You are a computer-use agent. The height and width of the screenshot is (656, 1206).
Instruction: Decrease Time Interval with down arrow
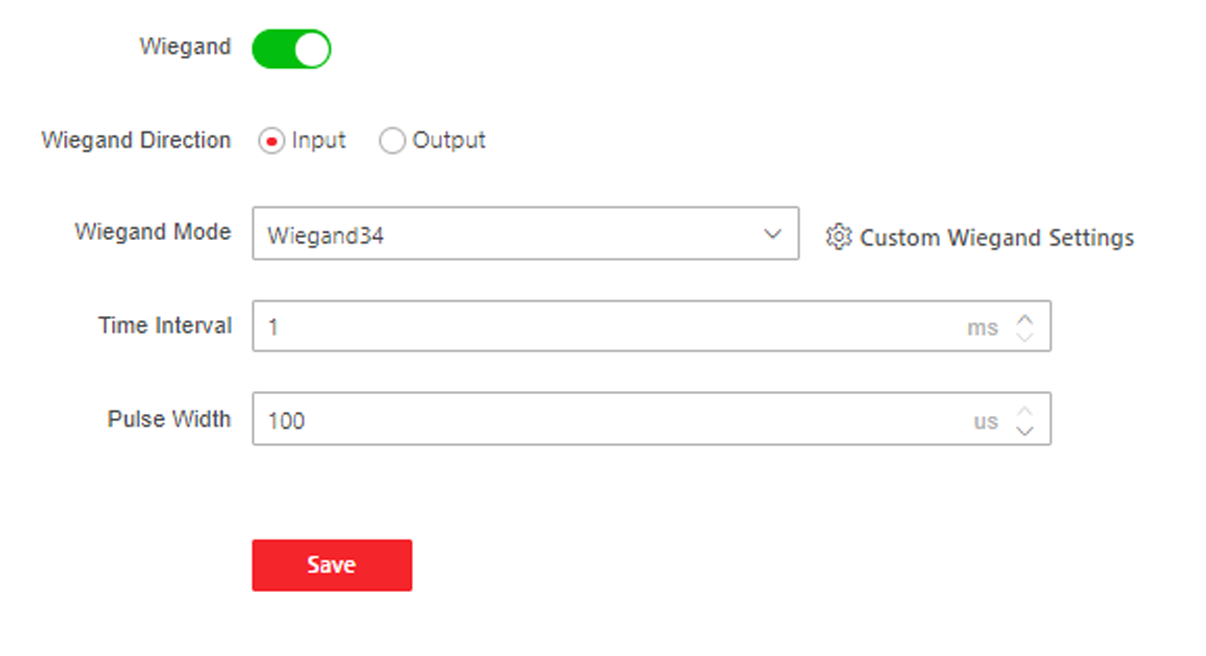click(1024, 336)
